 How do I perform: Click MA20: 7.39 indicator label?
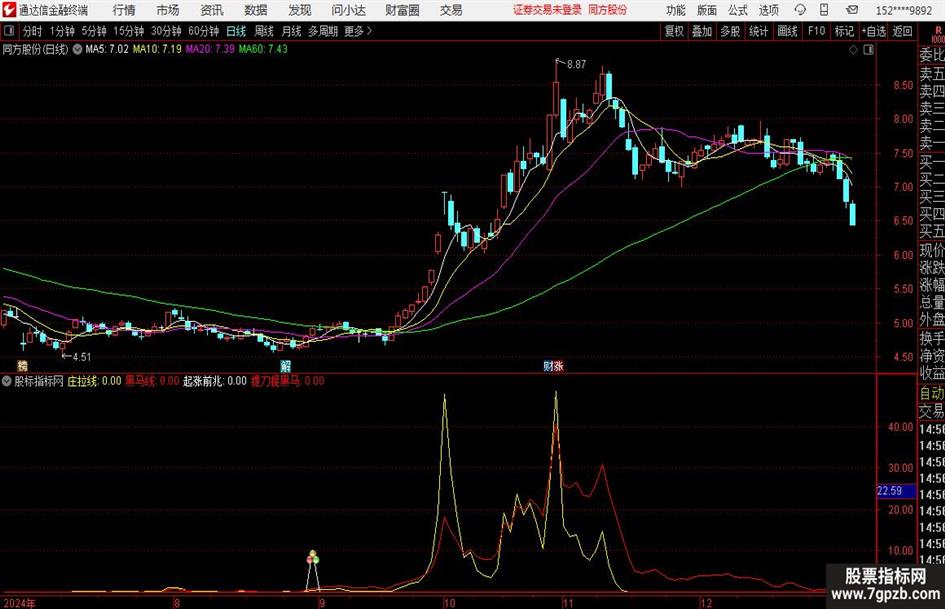(x=210, y=49)
